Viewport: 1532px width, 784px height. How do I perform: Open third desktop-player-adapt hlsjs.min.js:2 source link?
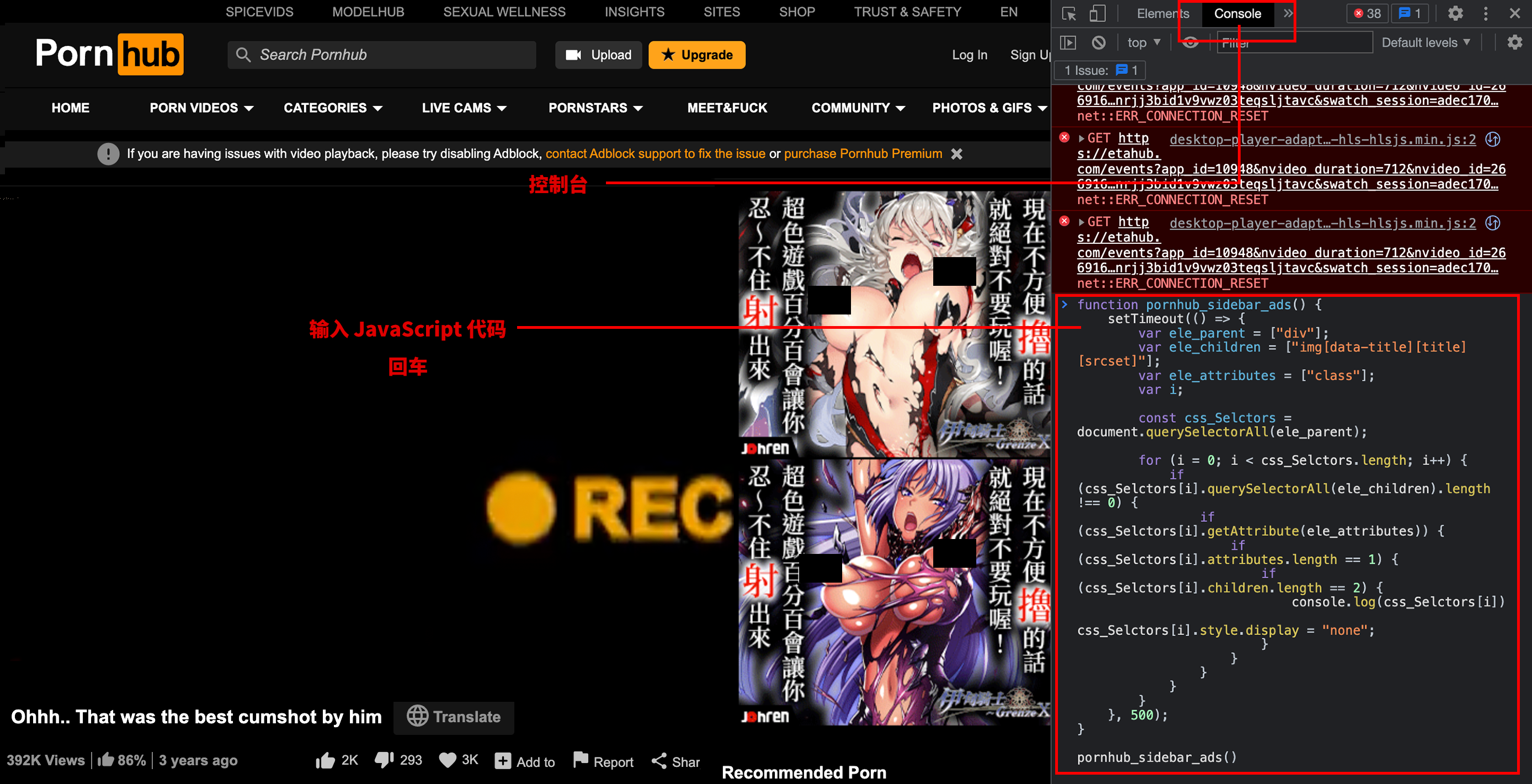pos(1323,223)
